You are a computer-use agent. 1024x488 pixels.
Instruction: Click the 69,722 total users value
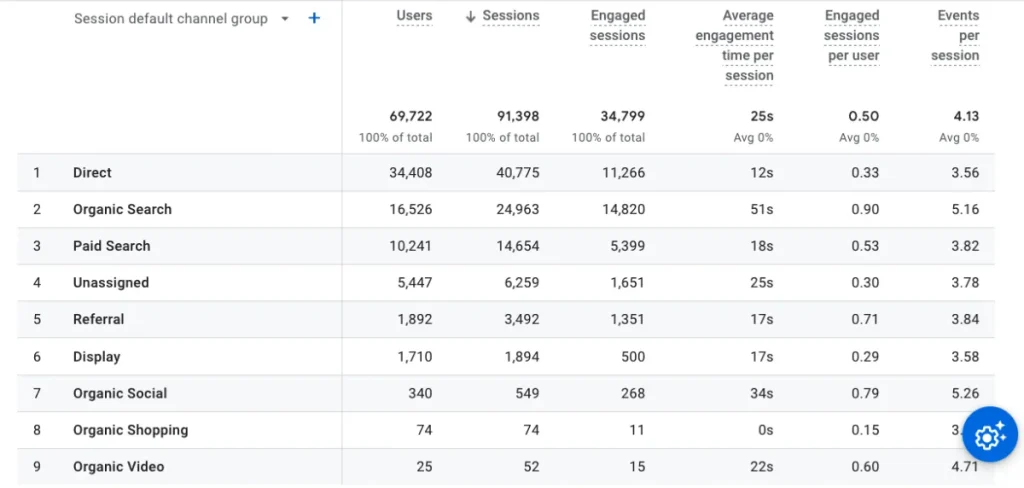pos(410,117)
